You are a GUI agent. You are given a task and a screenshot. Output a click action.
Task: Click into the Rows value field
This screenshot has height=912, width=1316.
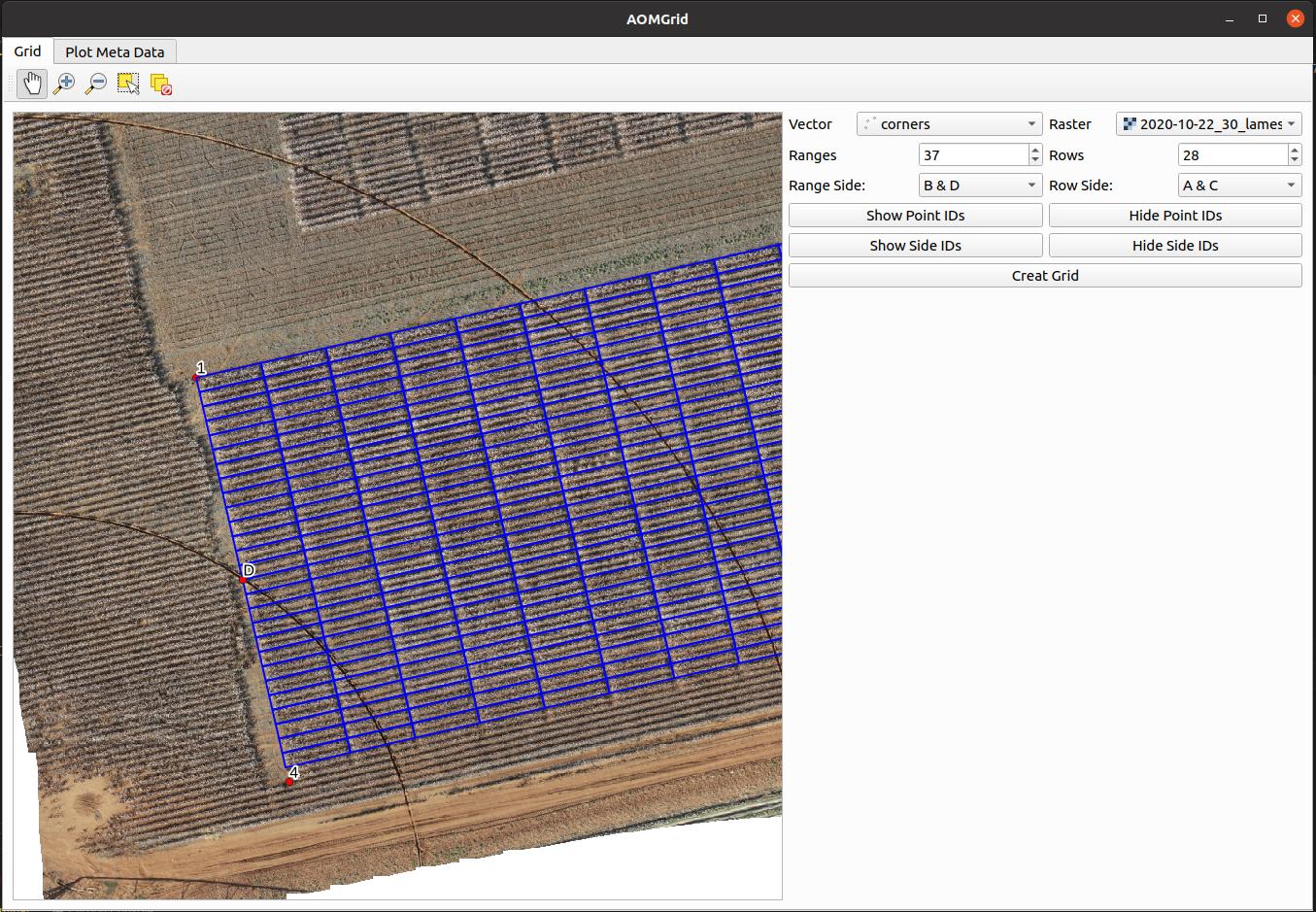(1232, 154)
